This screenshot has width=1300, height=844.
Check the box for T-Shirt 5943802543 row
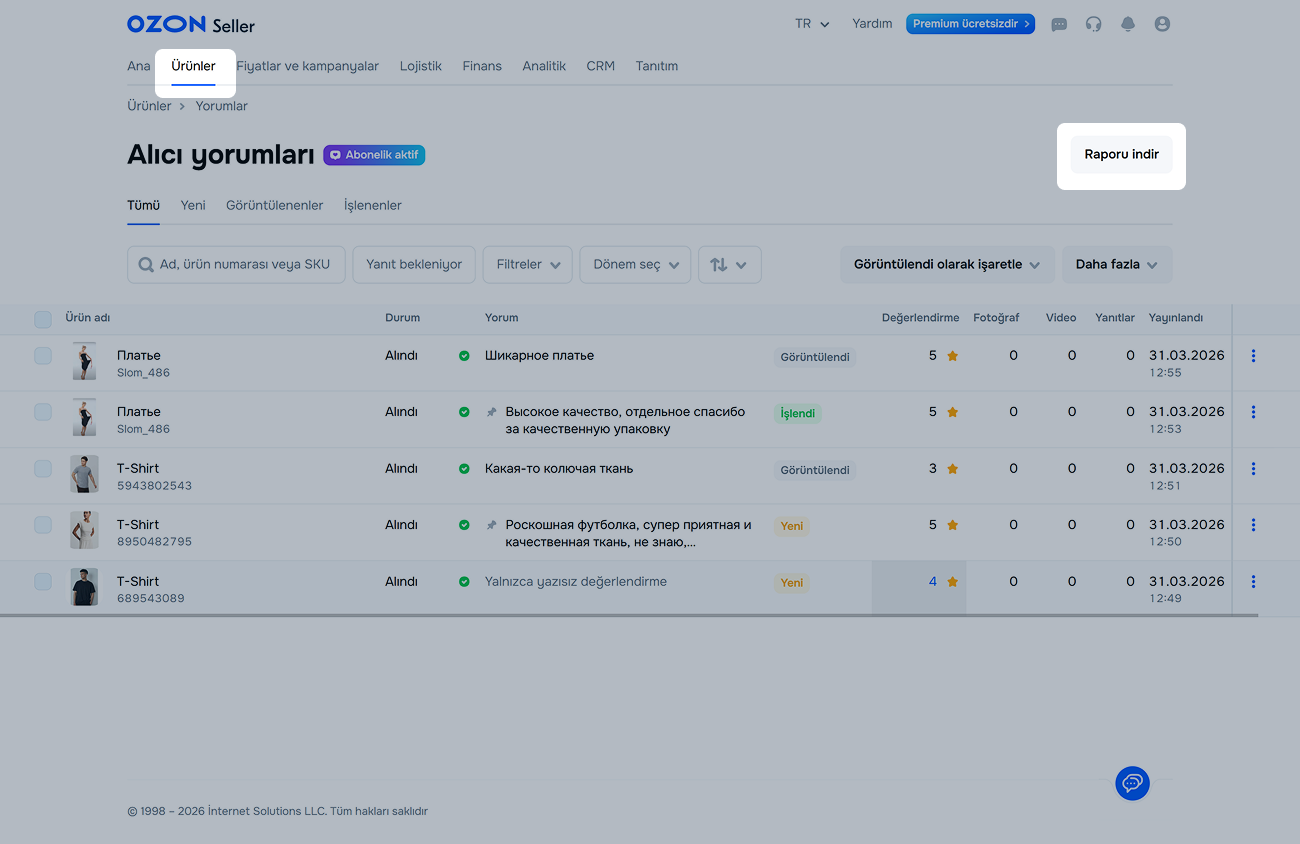tap(43, 468)
